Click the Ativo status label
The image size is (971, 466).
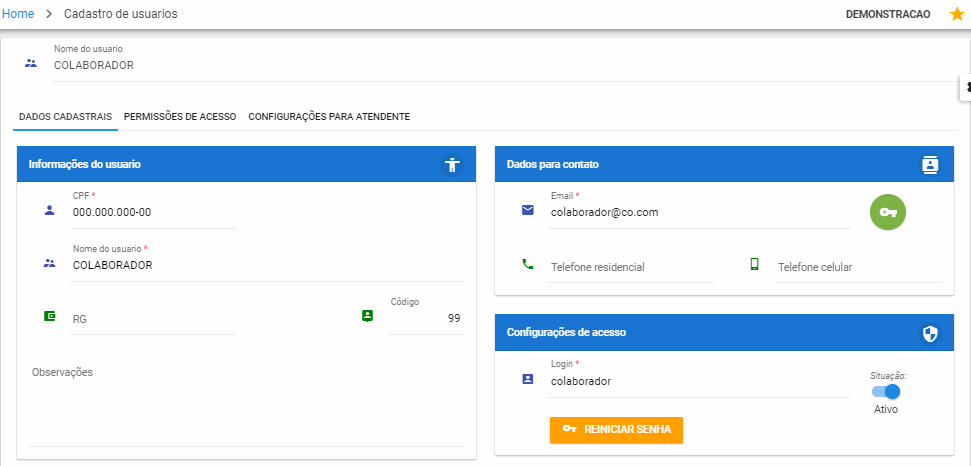(x=886, y=409)
